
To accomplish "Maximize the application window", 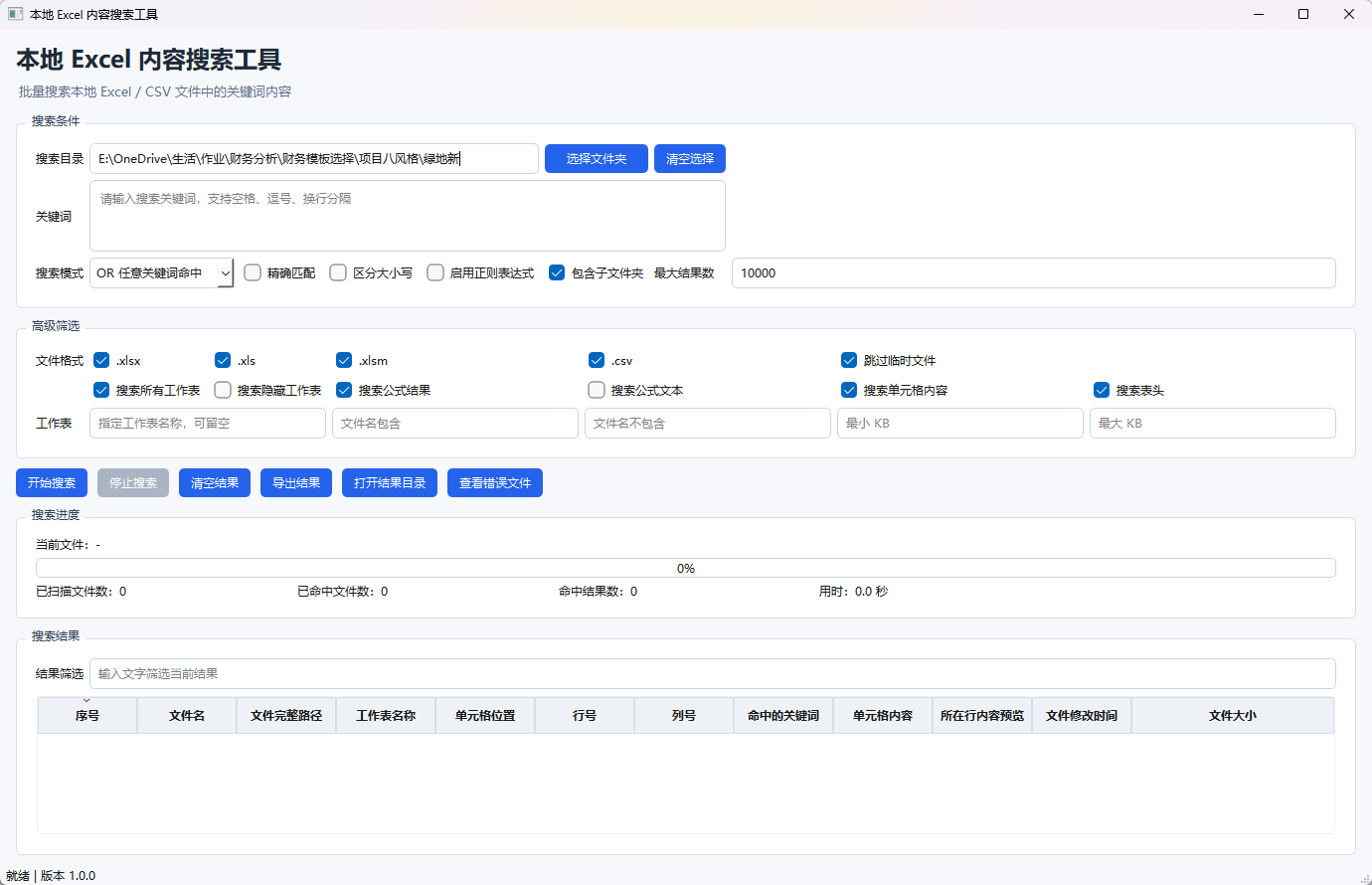I will pyautogui.click(x=1303, y=14).
